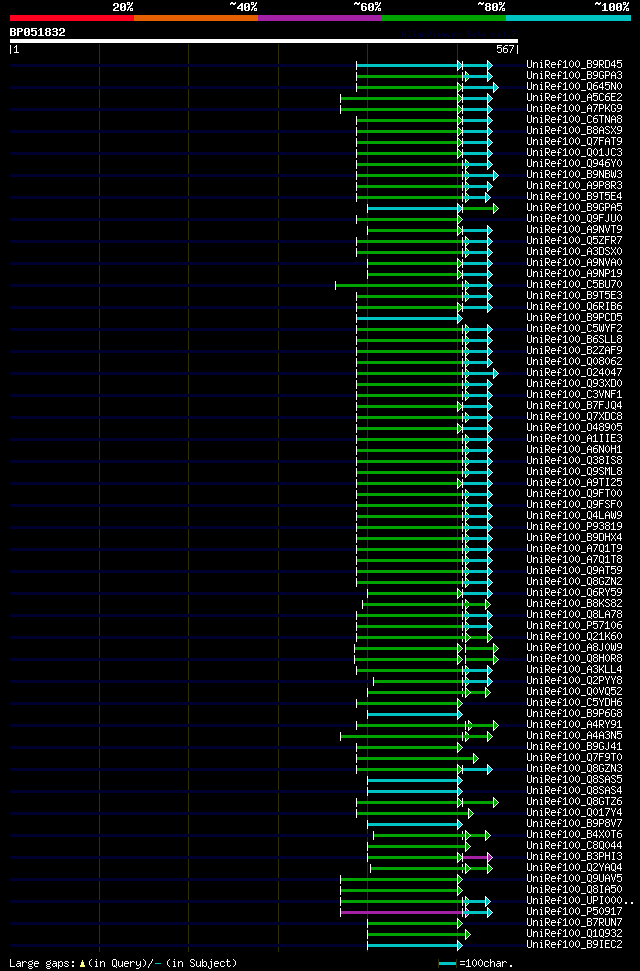640x971 pixels.
Task: Select the UniRef100_Q38IS8 label
Action: (574, 460)
